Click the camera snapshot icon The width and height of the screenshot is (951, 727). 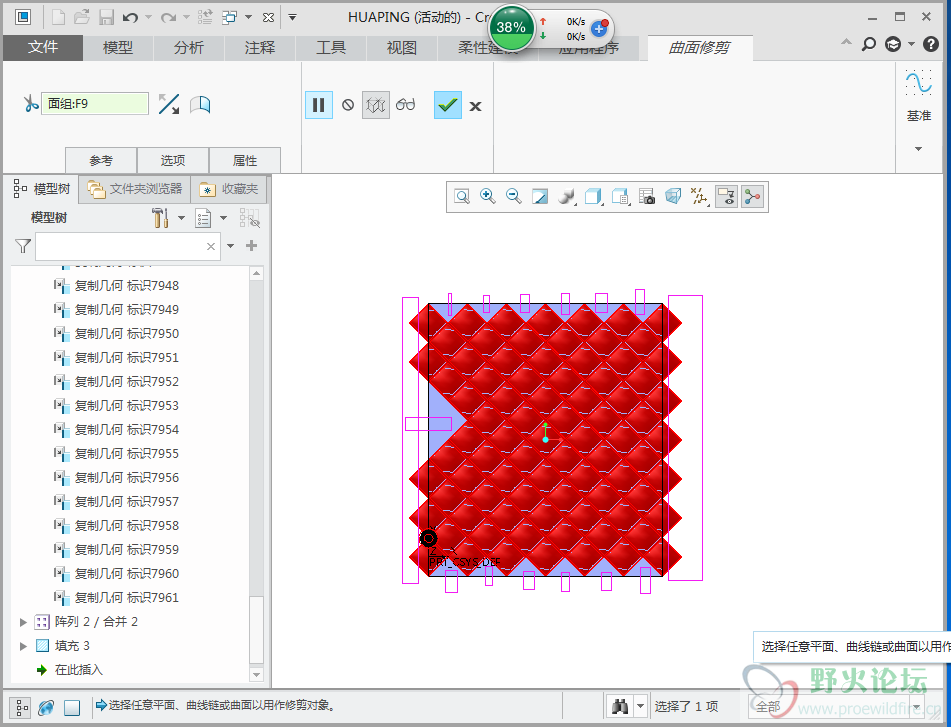647,196
